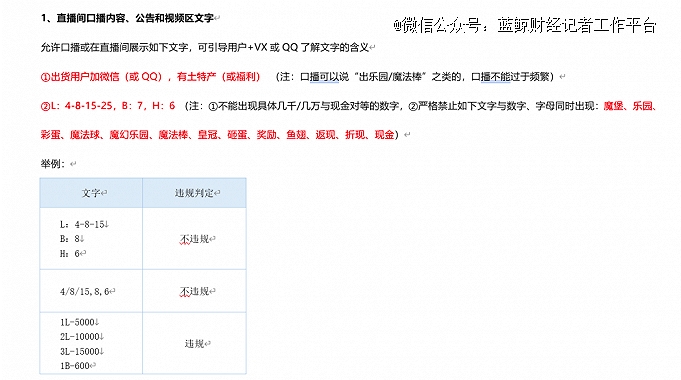This screenshot has width=681, height=380.
Task: Click red text "①出货用户加微信（或 QQ），有土特产（或福利）"
Action: tap(150, 77)
